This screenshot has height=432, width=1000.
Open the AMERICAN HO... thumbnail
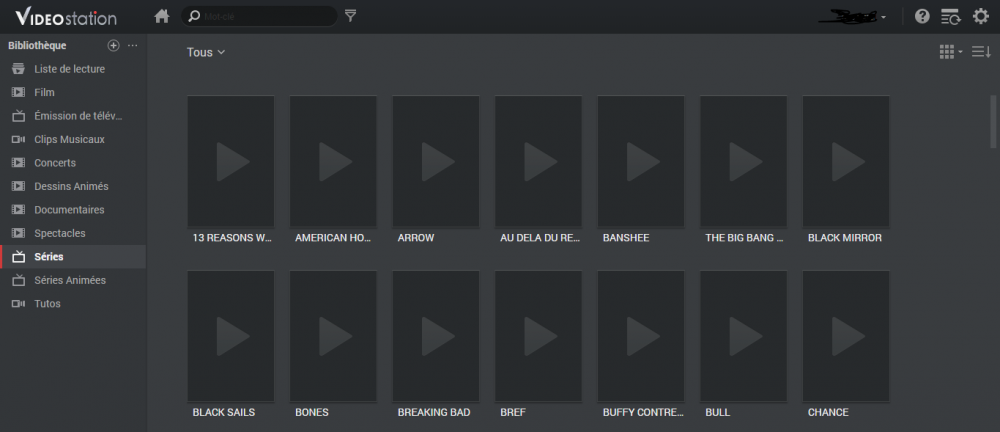click(x=333, y=161)
